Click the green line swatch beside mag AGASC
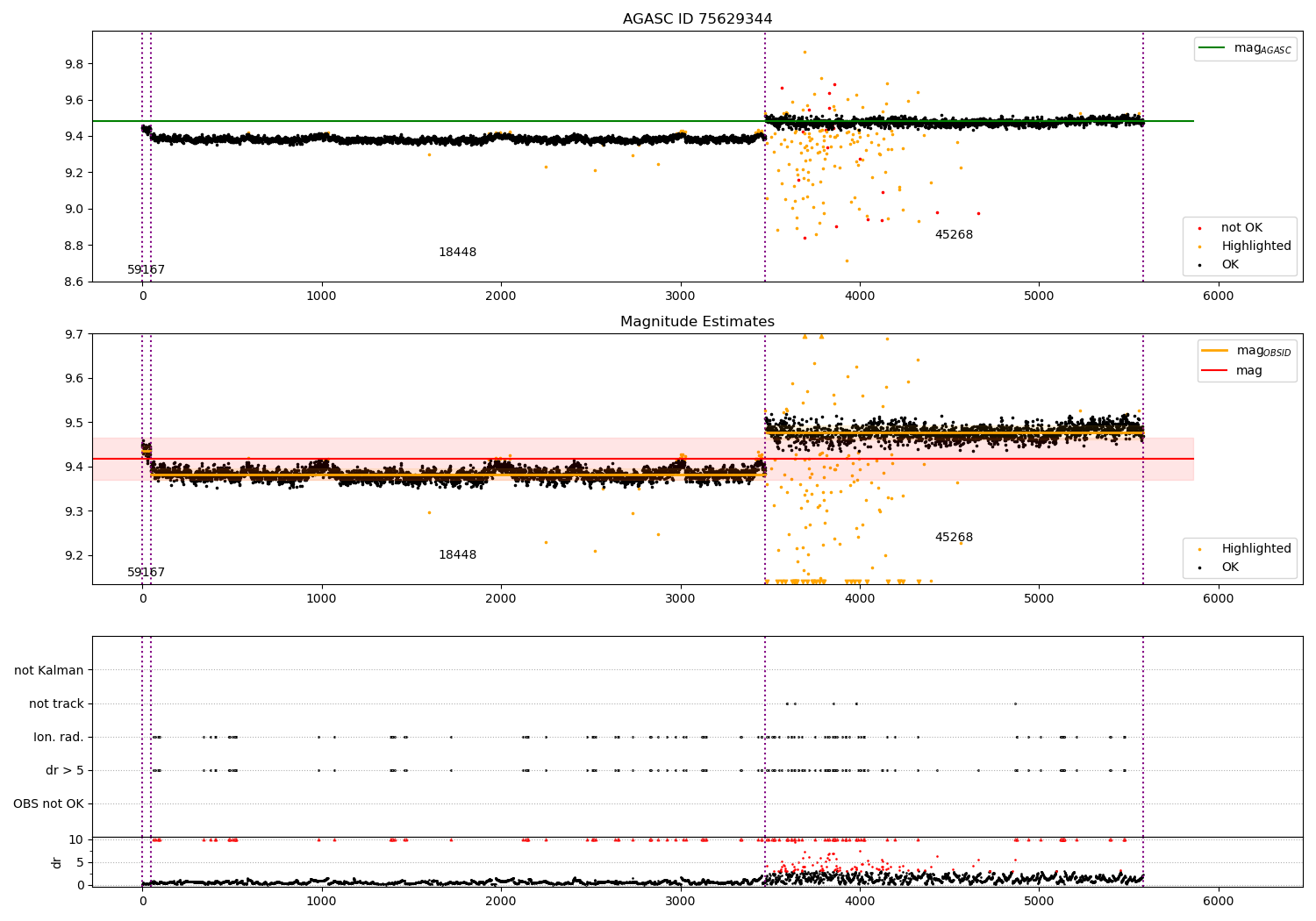 [x=1212, y=48]
